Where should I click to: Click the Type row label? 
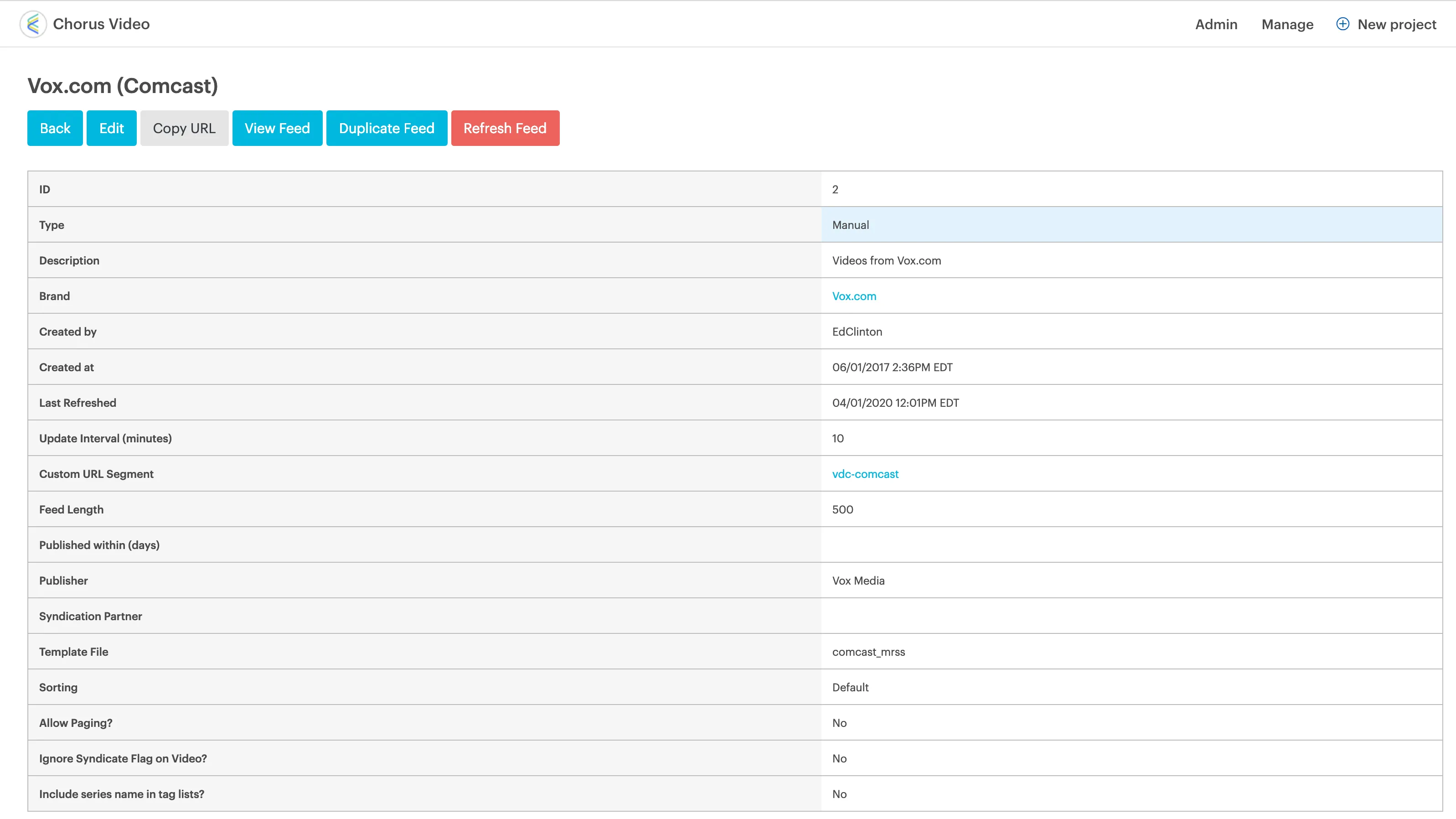[52, 225]
